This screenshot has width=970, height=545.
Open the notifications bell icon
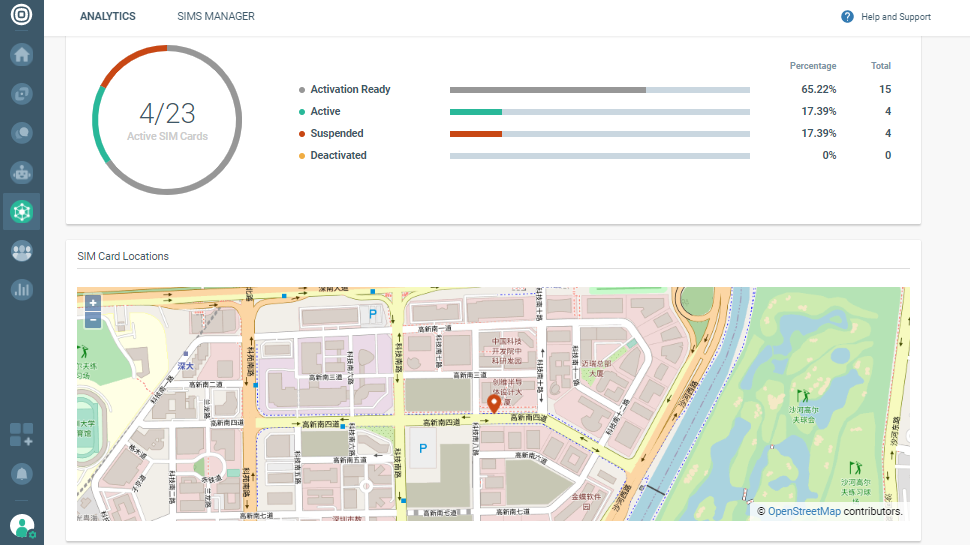21,473
